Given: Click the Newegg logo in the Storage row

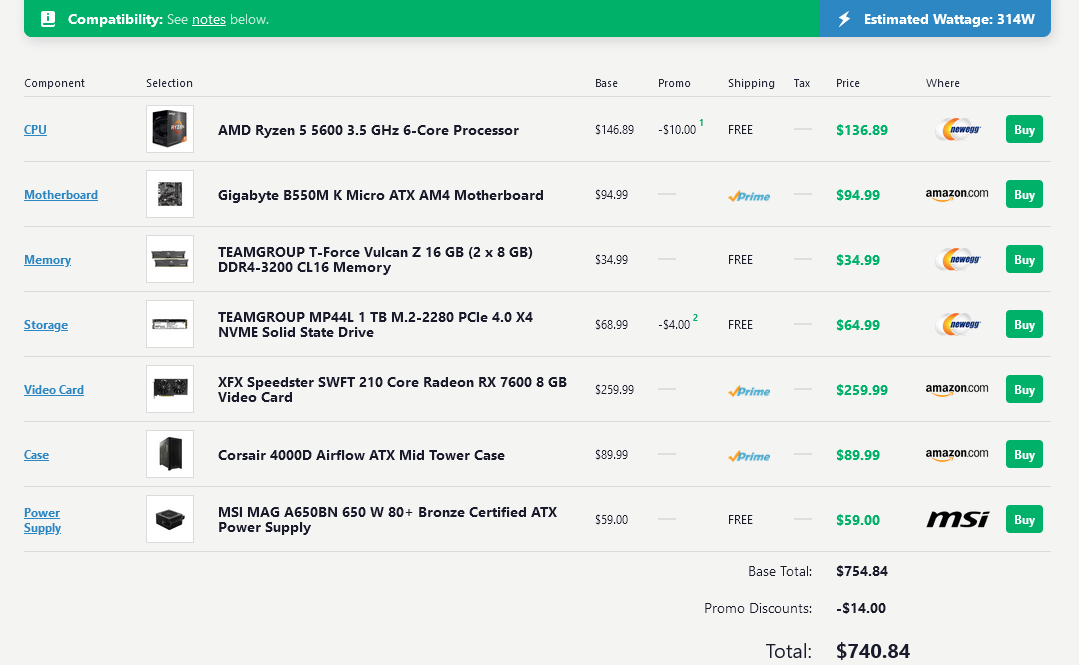Looking at the screenshot, I should tap(957, 324).
